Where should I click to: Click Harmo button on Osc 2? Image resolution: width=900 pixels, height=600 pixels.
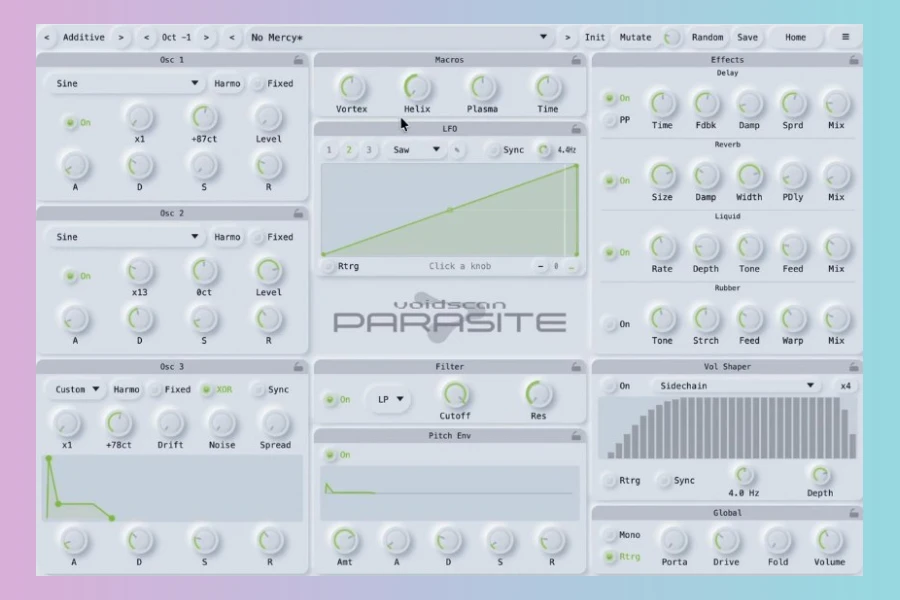tap(227, 237)
